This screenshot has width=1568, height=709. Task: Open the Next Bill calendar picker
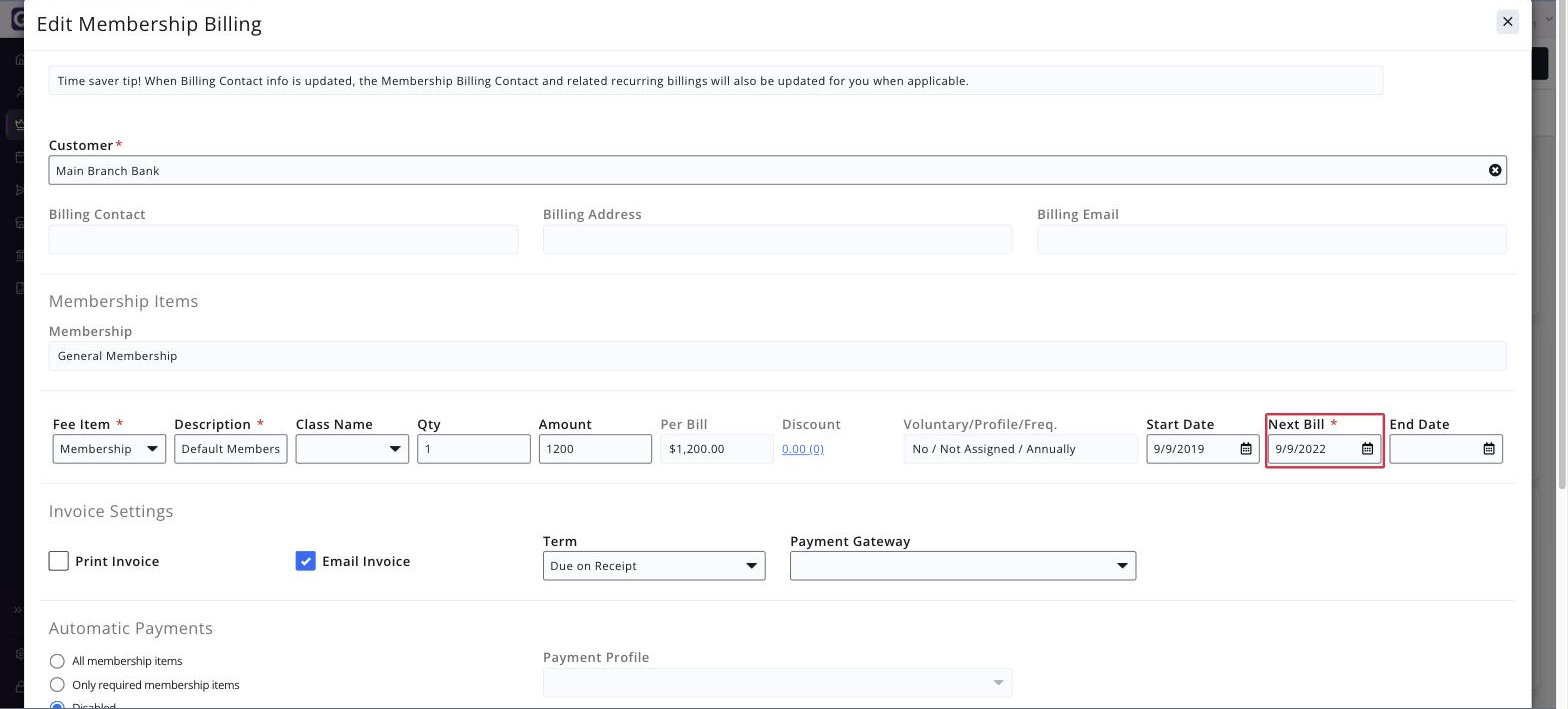1367,449
